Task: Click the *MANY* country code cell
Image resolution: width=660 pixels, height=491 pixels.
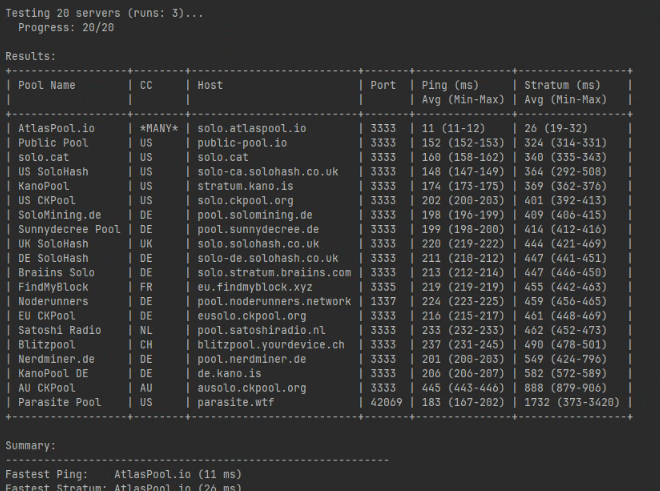Action: pos(159,128)
